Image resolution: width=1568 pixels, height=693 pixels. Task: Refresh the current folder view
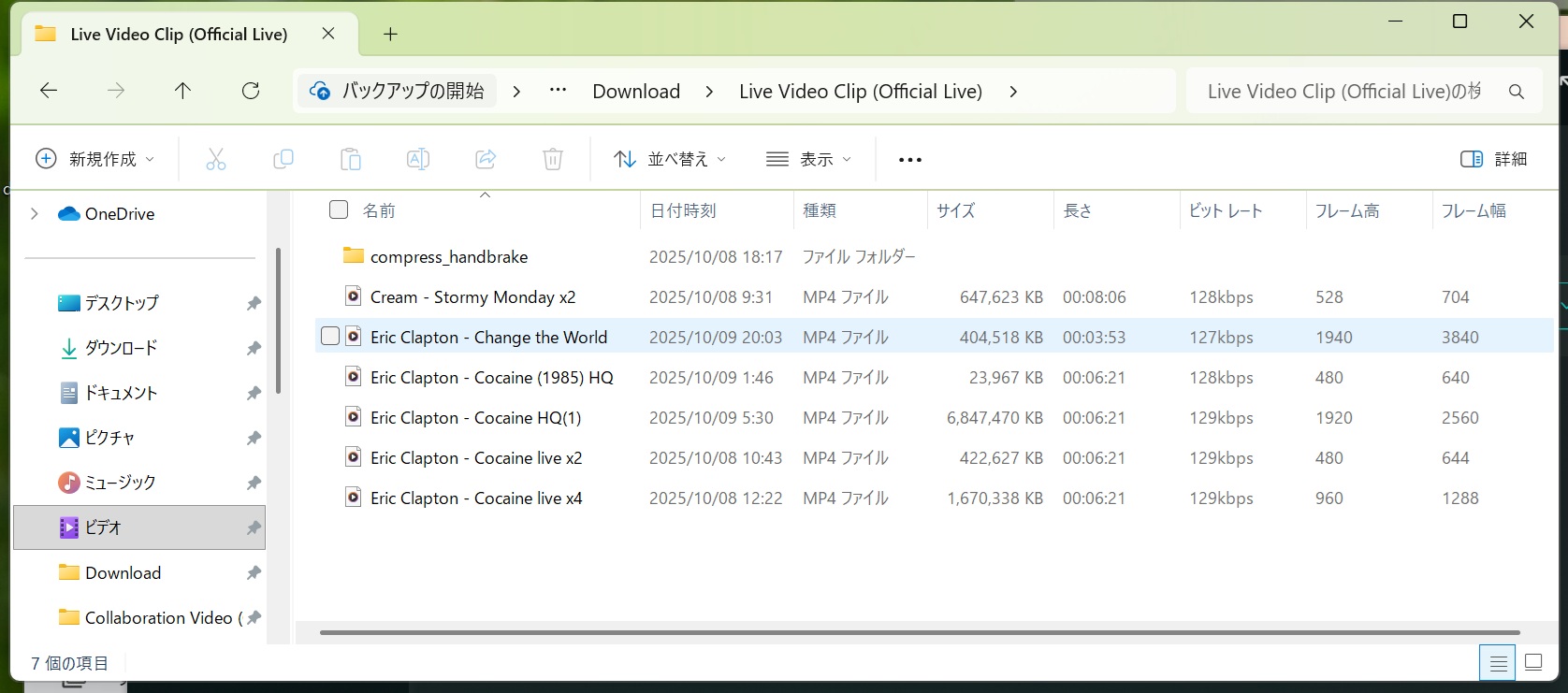(x=251, y=91)
